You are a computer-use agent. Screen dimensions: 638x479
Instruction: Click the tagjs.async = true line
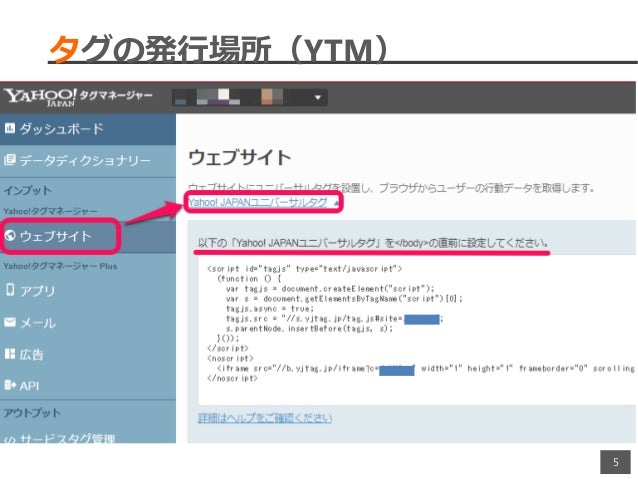(270, 309)
